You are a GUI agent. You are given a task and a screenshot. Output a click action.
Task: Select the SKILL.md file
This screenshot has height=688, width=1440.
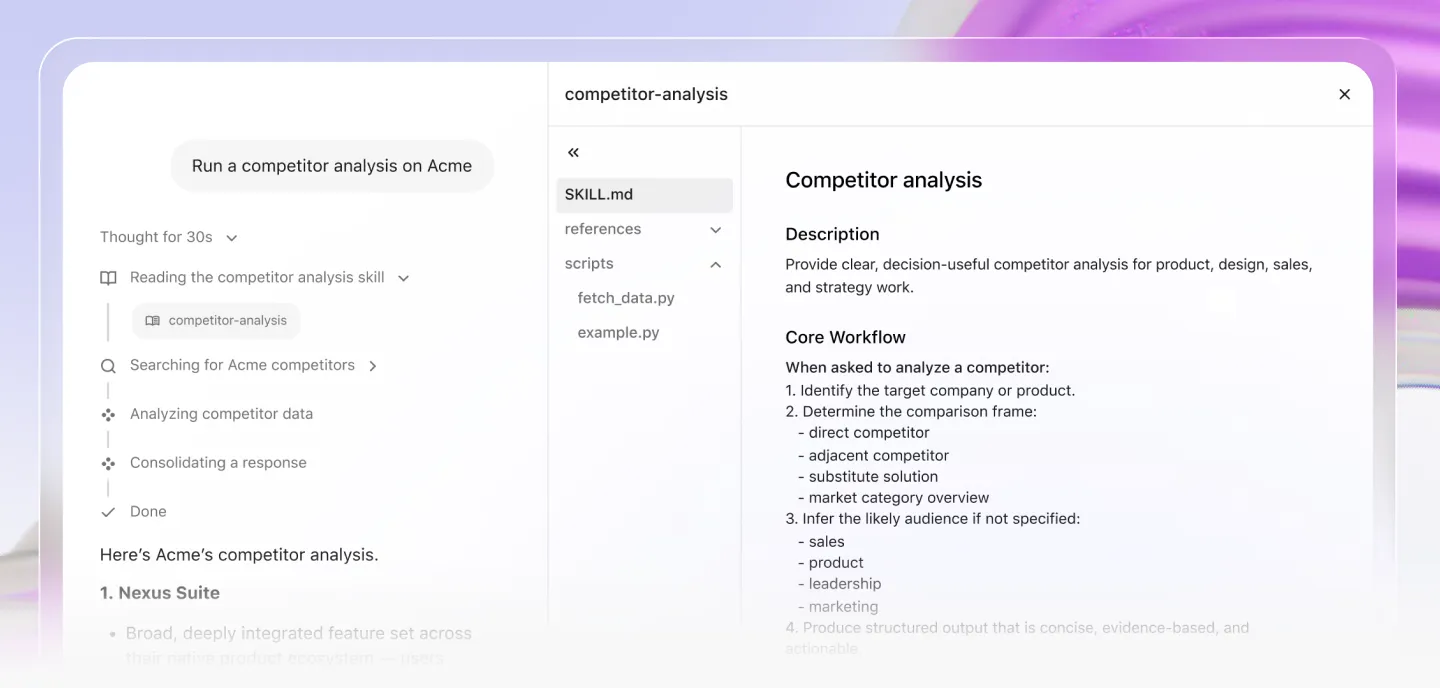(644, 195)
